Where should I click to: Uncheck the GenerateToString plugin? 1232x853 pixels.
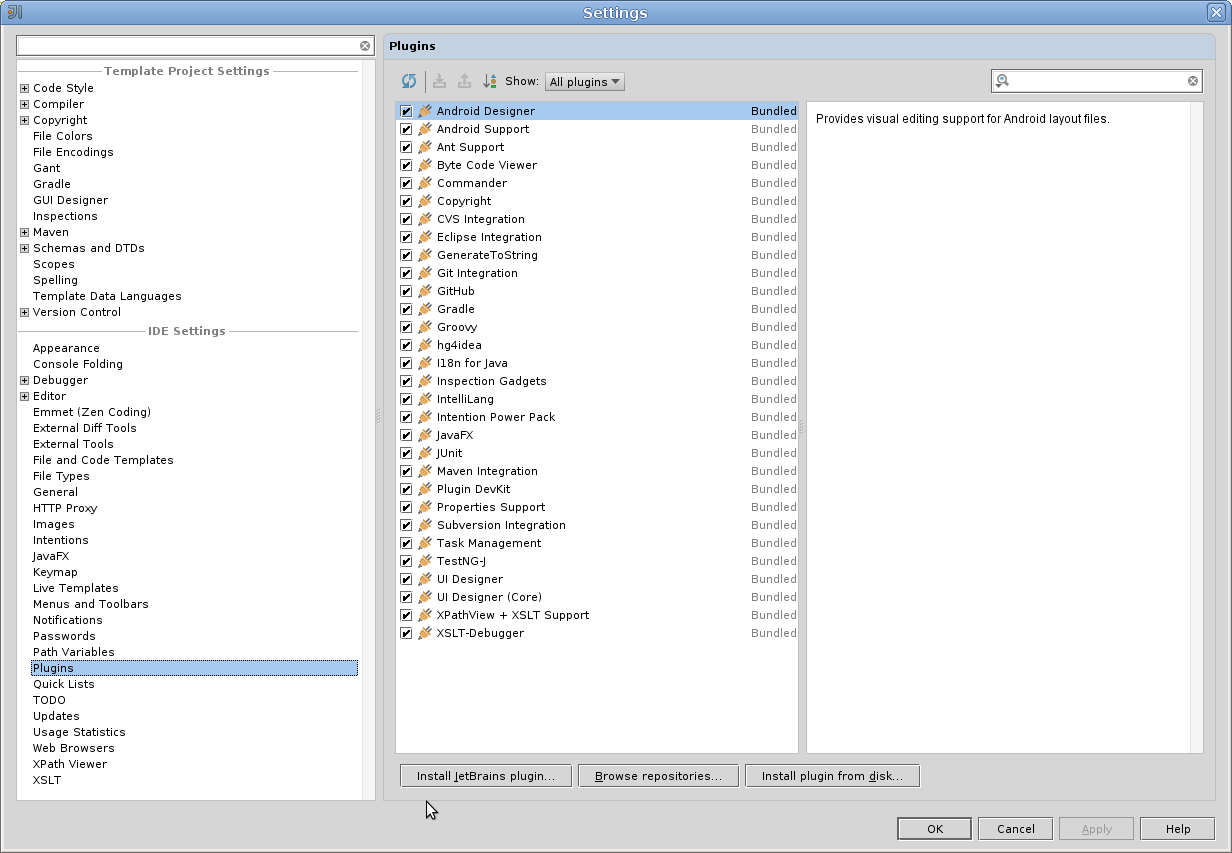point(406,255)
